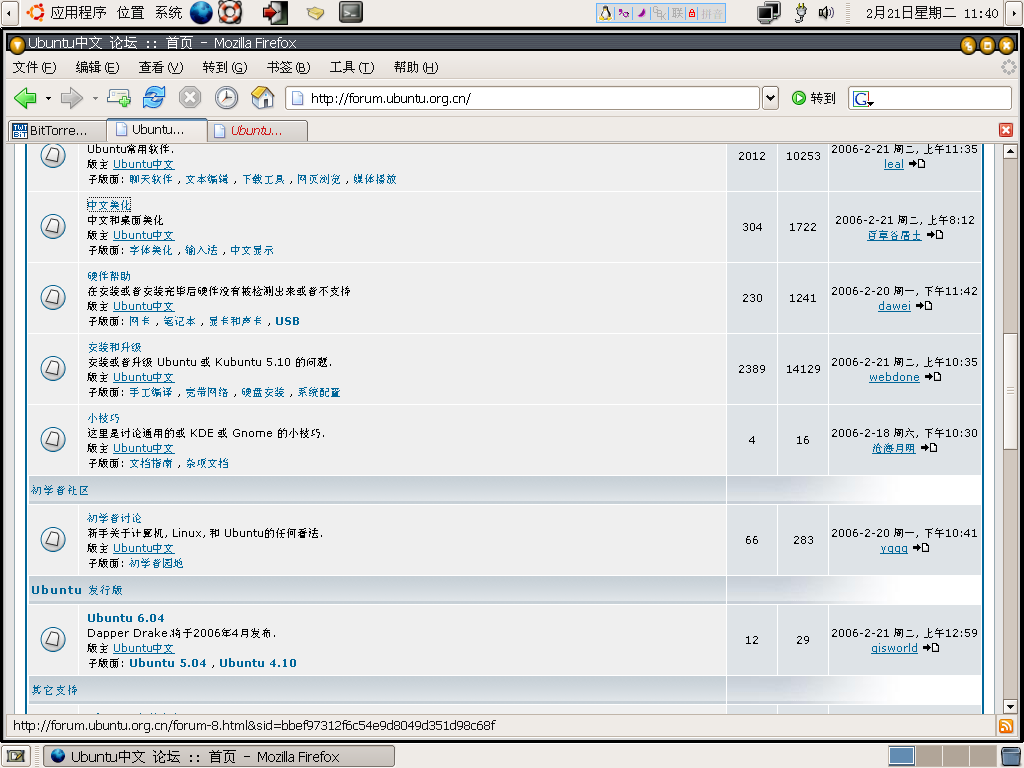View latest post arrow next to dawei
Image resolution: width=1024 pixels, height=768 pixels.
tap(924, 306)
